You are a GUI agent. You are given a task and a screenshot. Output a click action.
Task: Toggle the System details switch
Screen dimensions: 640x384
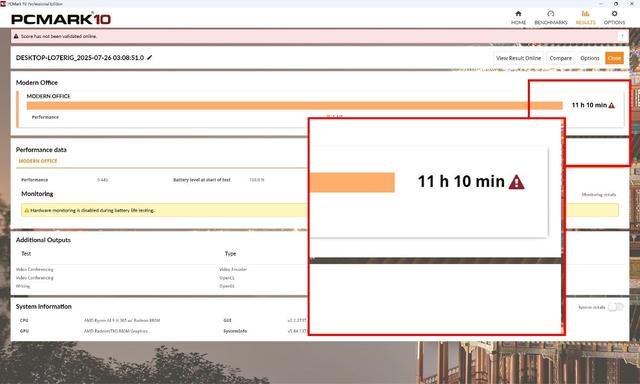[616, 307]
